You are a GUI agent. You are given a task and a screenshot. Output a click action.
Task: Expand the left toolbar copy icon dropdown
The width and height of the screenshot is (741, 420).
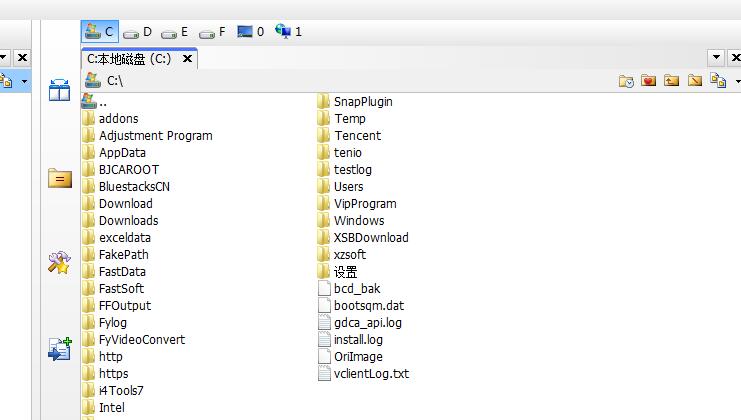pyautogui.click(x=24, y=81)
